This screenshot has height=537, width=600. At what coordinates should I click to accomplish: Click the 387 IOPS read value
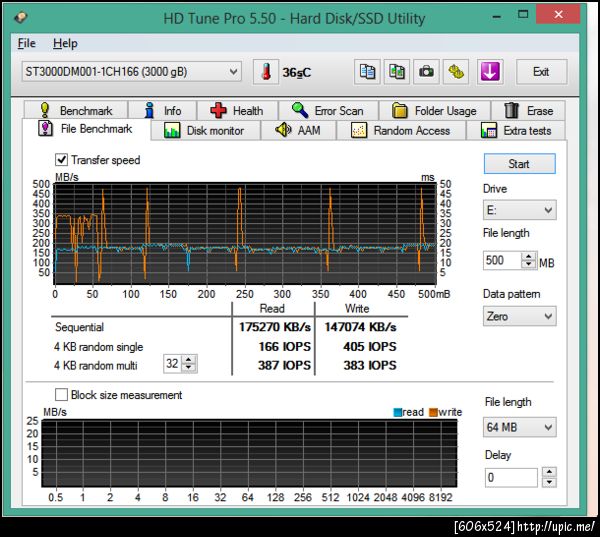tap(284, 365)
